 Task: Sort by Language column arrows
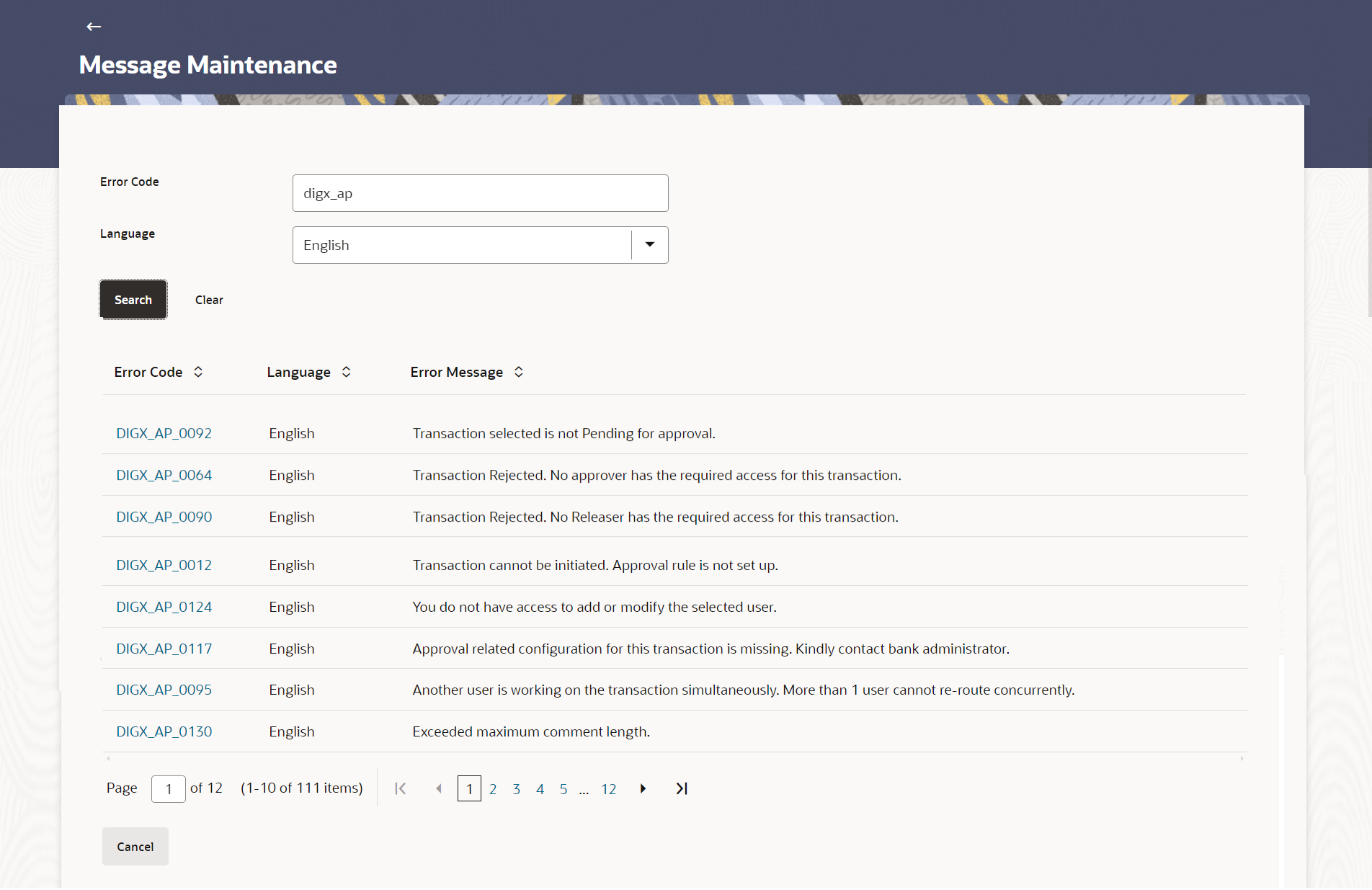tap(347, 372)
